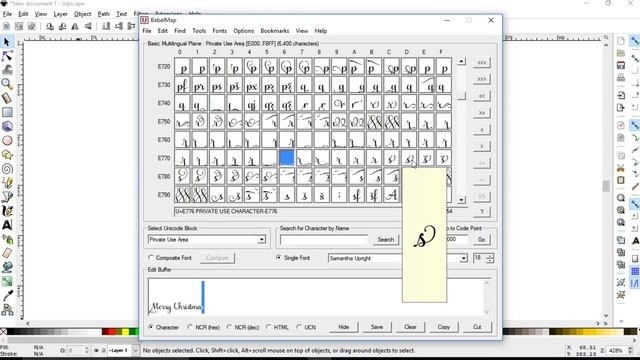Screen dimensions: 640x360
Task: Select the Rectangle tool in Inkscape
Action: click(7, 112)
